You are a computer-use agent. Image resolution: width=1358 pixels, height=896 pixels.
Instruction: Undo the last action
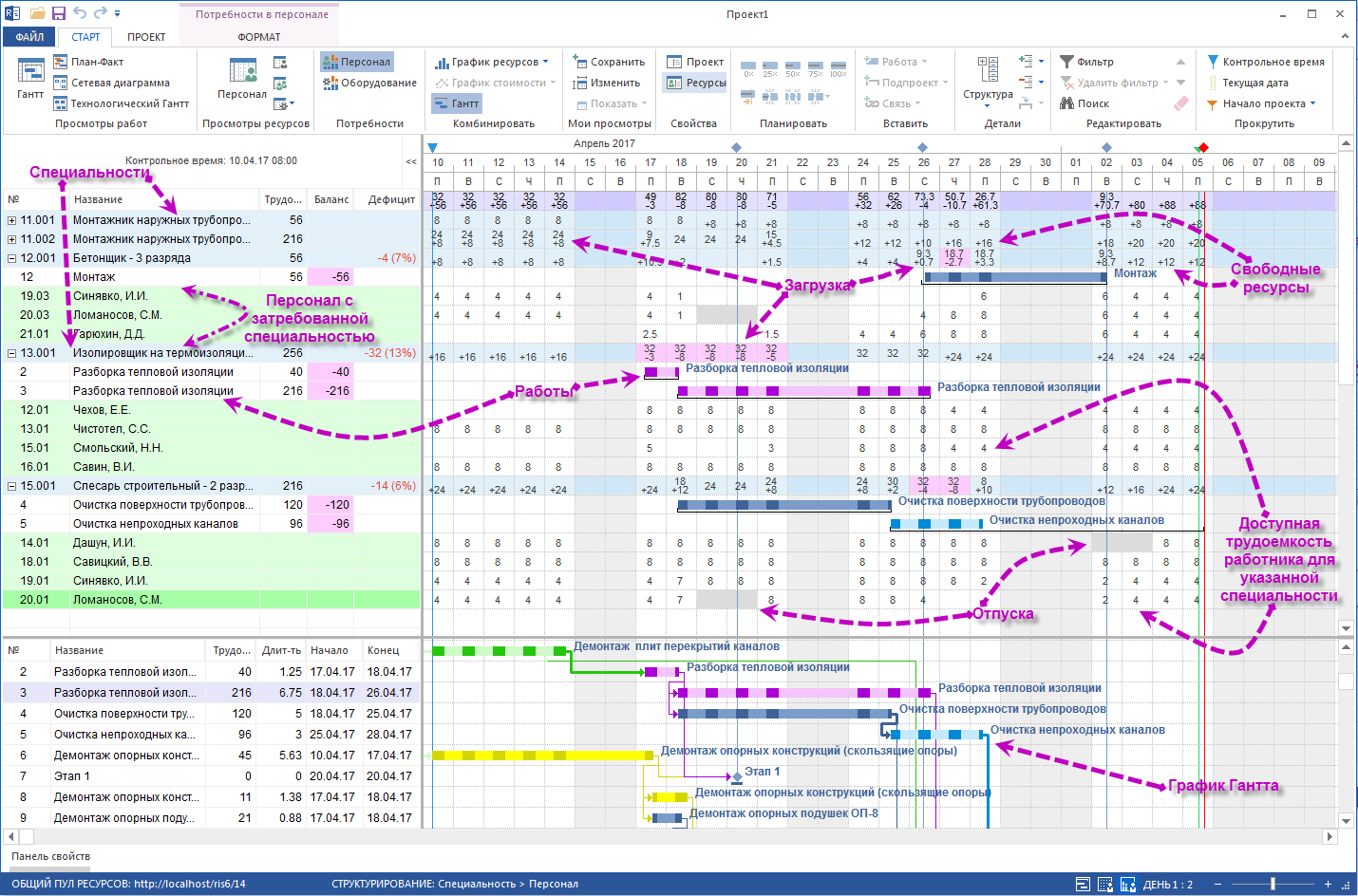(x=80, y=13)
